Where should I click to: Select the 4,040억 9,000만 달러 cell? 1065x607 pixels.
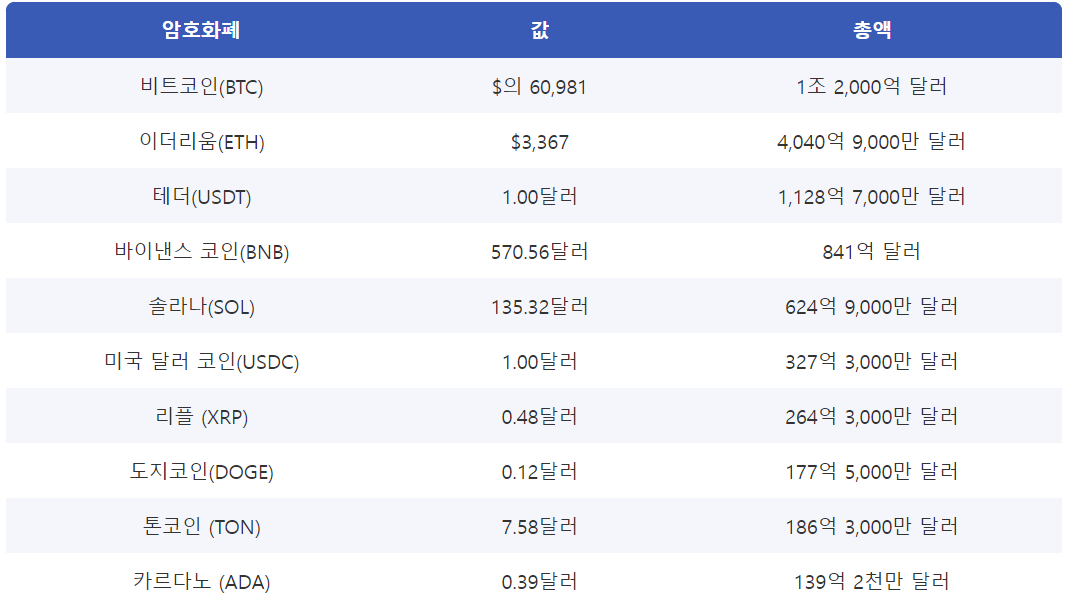[871, 141]
